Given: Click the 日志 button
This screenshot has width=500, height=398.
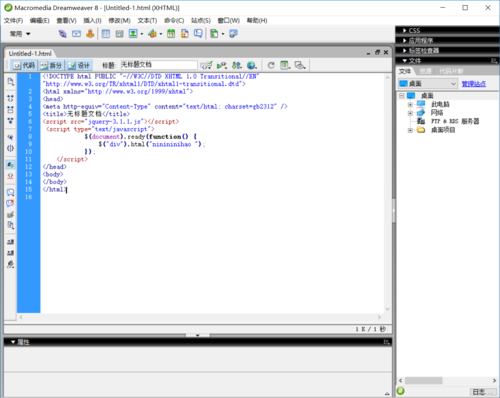Looking at the screenshot, I should [482, 392].
